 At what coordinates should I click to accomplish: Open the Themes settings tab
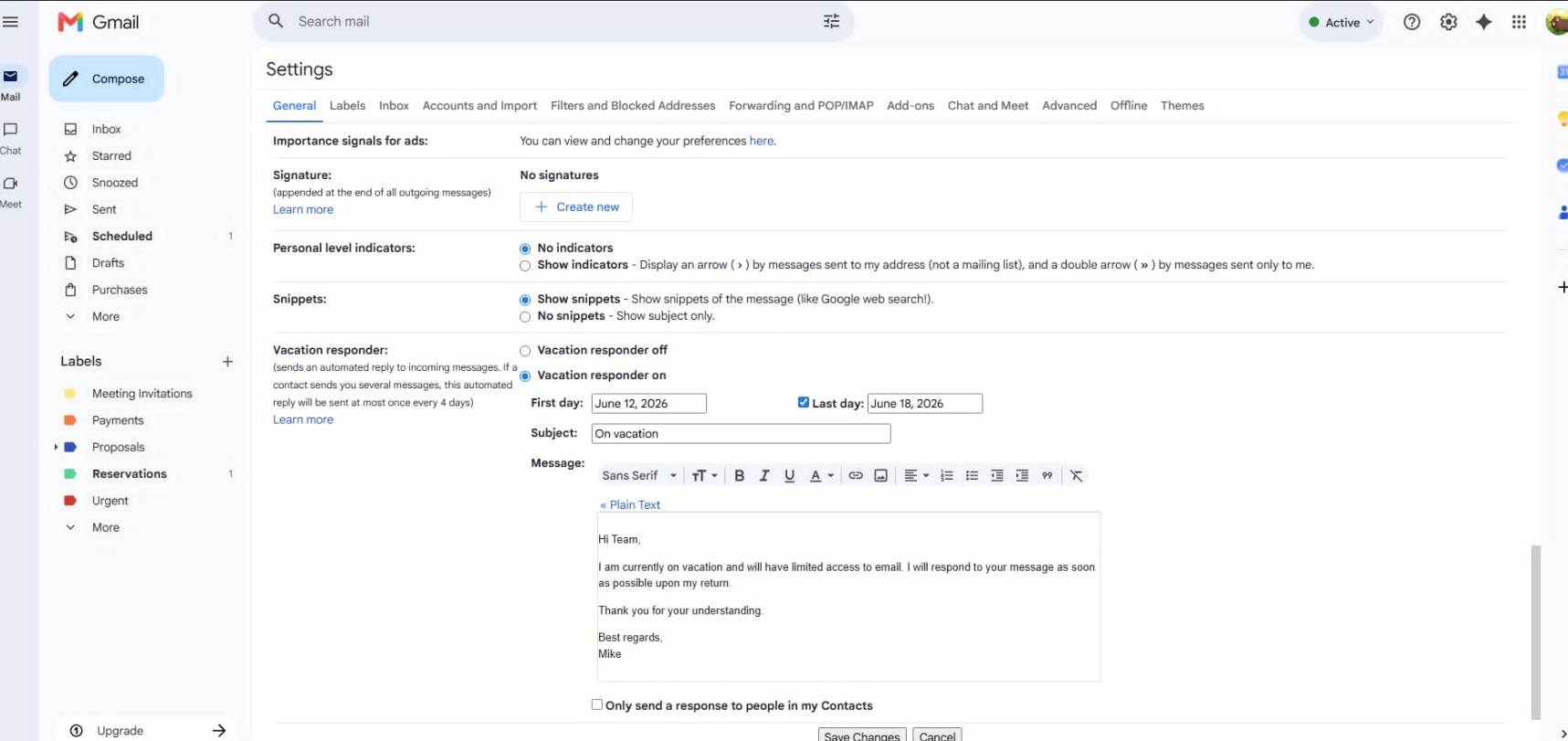1182,106
